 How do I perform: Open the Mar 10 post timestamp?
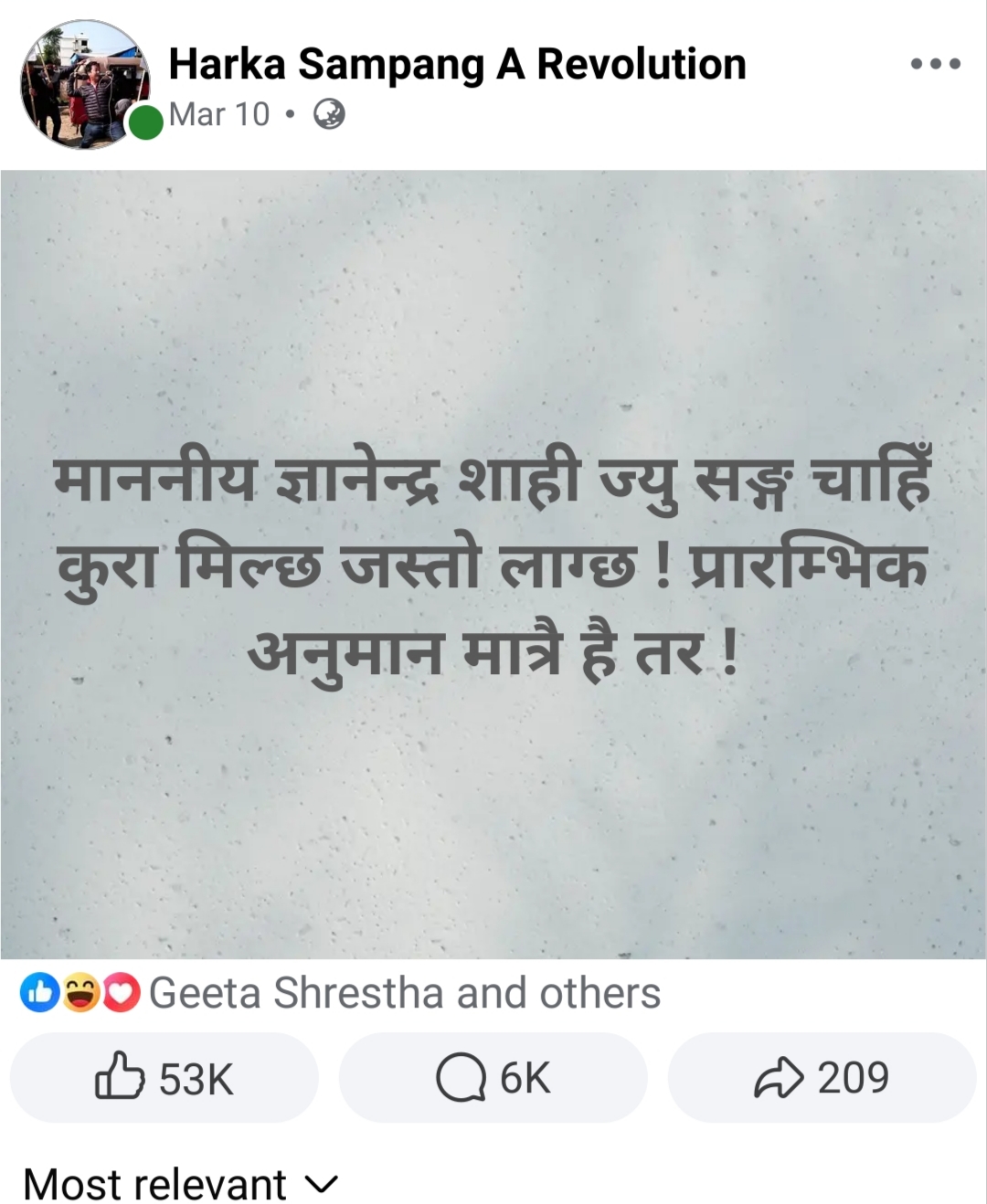[x=219, y=114]
